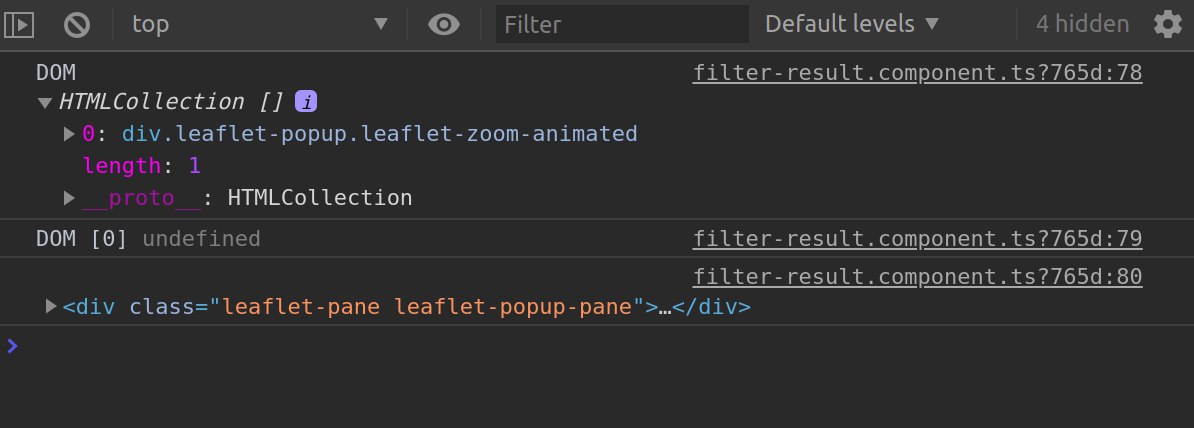Show the console sidebar panel
1194x428 pixels.
pos(19,24)
